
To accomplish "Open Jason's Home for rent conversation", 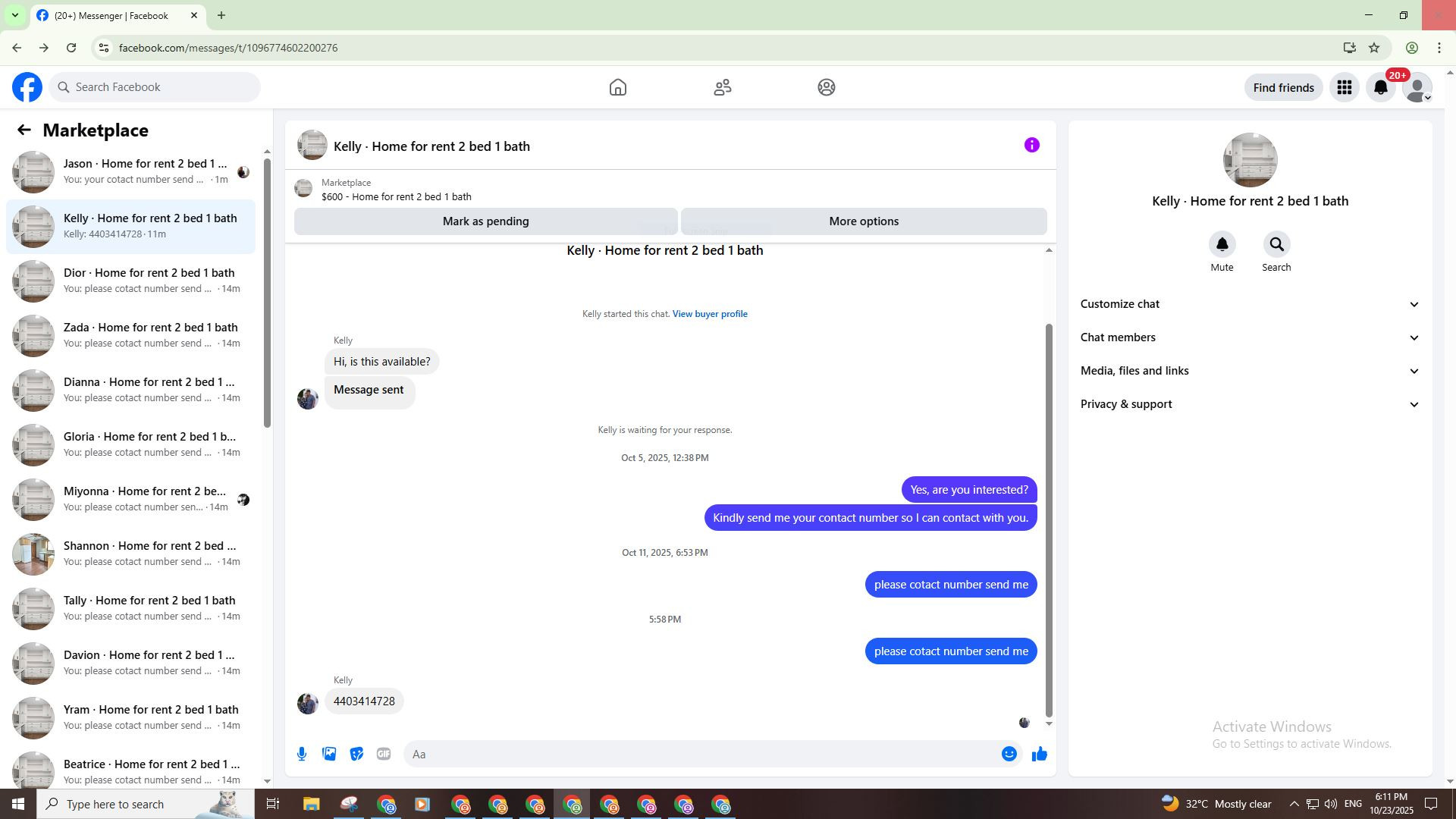I will point(144,171).
